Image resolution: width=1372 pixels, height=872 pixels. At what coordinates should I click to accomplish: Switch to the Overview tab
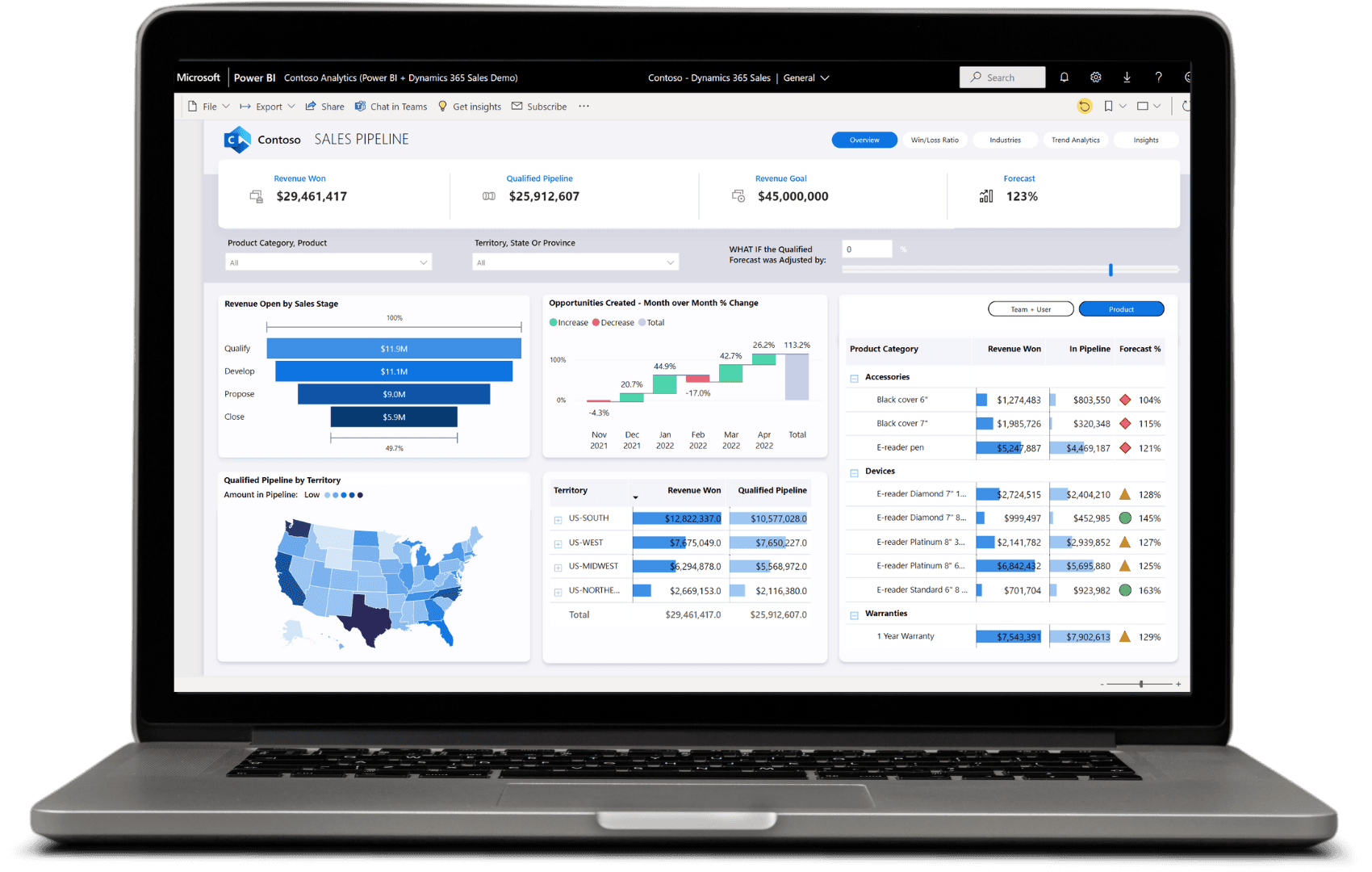(864, 140)
